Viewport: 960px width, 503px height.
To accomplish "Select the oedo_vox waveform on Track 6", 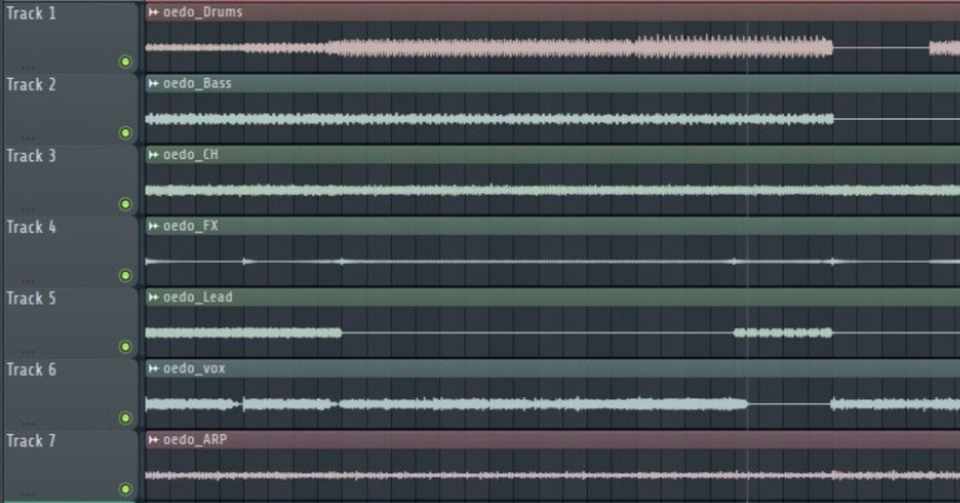I will [x=552, y=404].
